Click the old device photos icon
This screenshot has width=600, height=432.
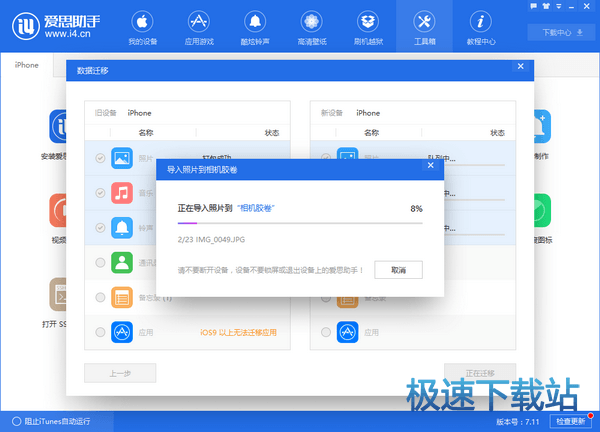click(122, 158)
